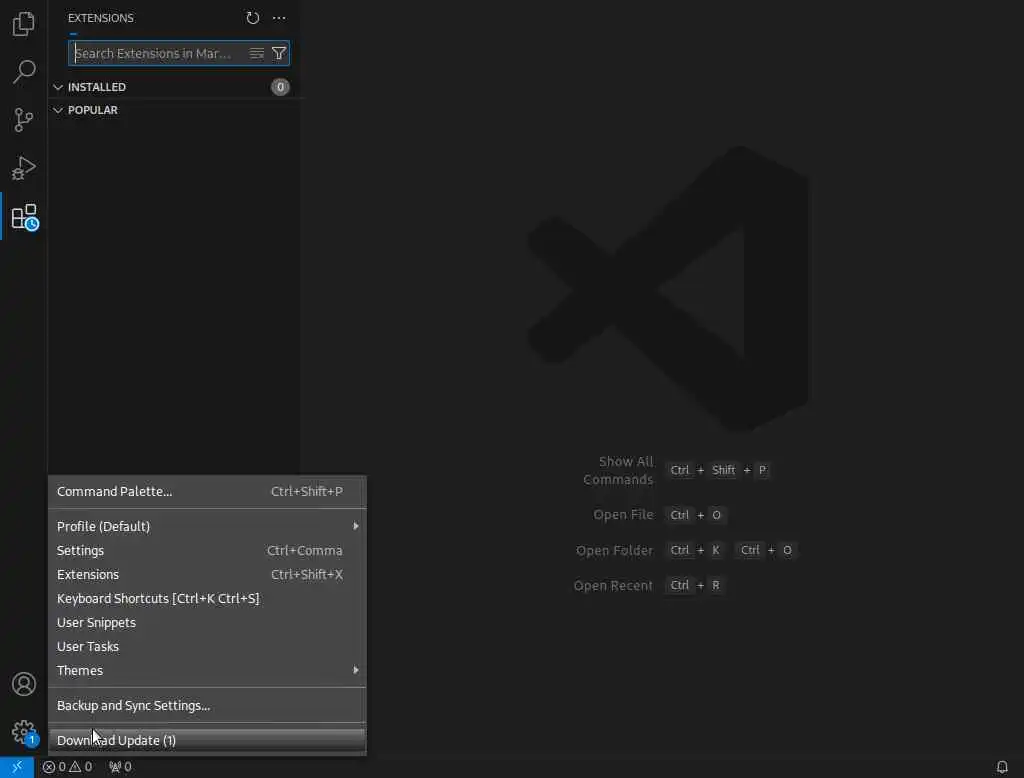Select User Tasks menu entry

[208, 646]
